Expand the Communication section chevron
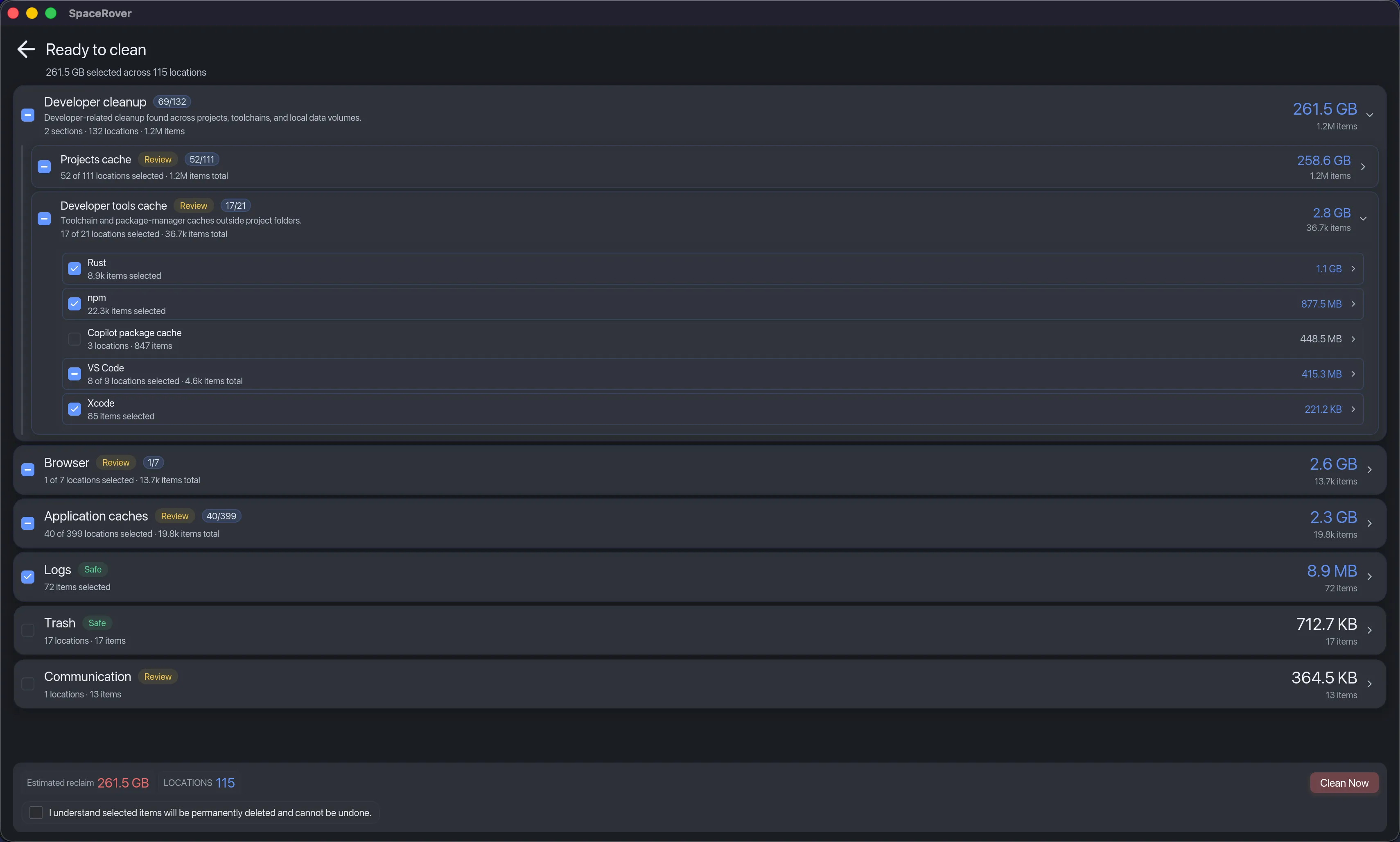This screenshot has width=1400, height=842. 1369,684
